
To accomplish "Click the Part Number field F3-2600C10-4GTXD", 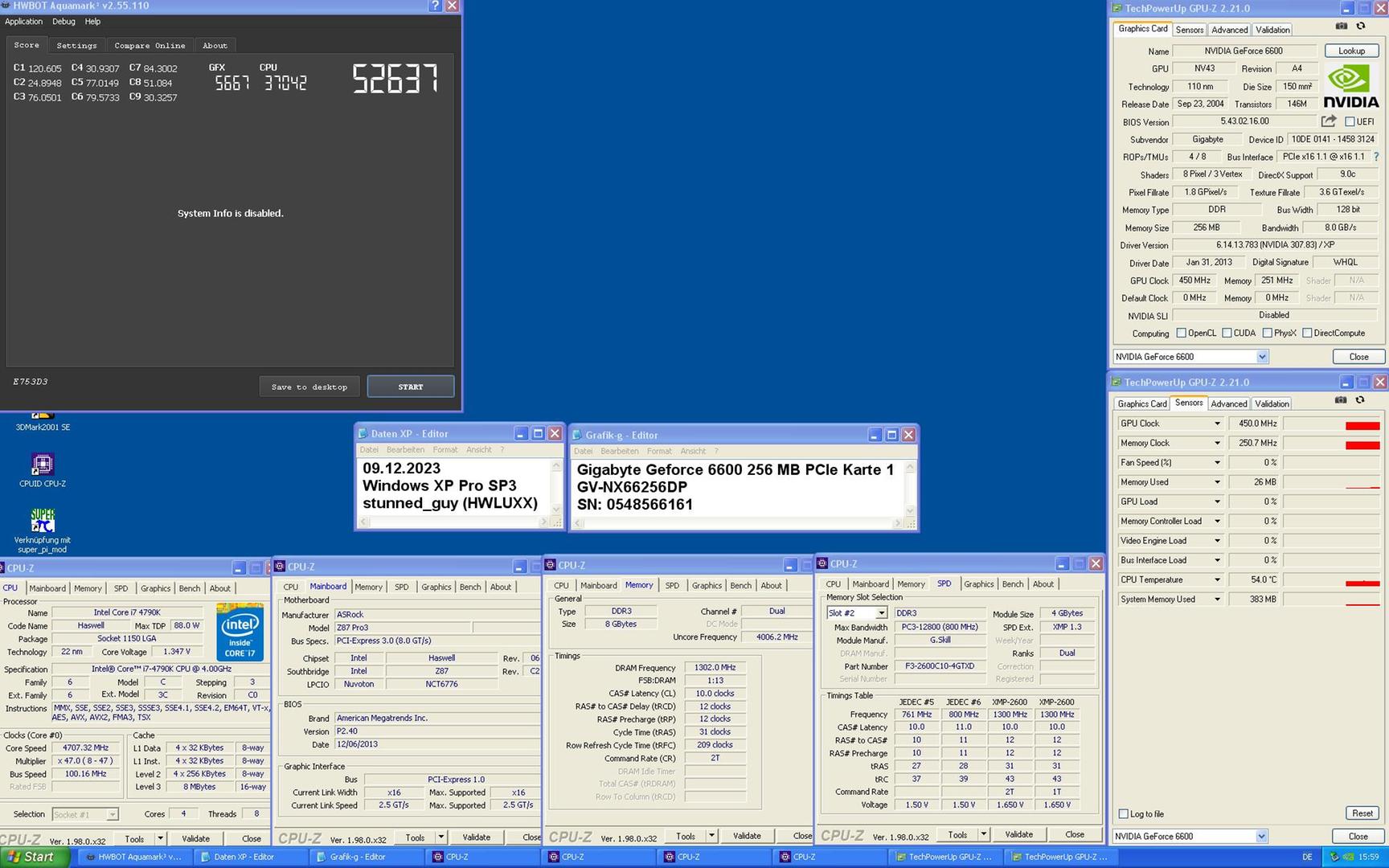I will [940, 666].
